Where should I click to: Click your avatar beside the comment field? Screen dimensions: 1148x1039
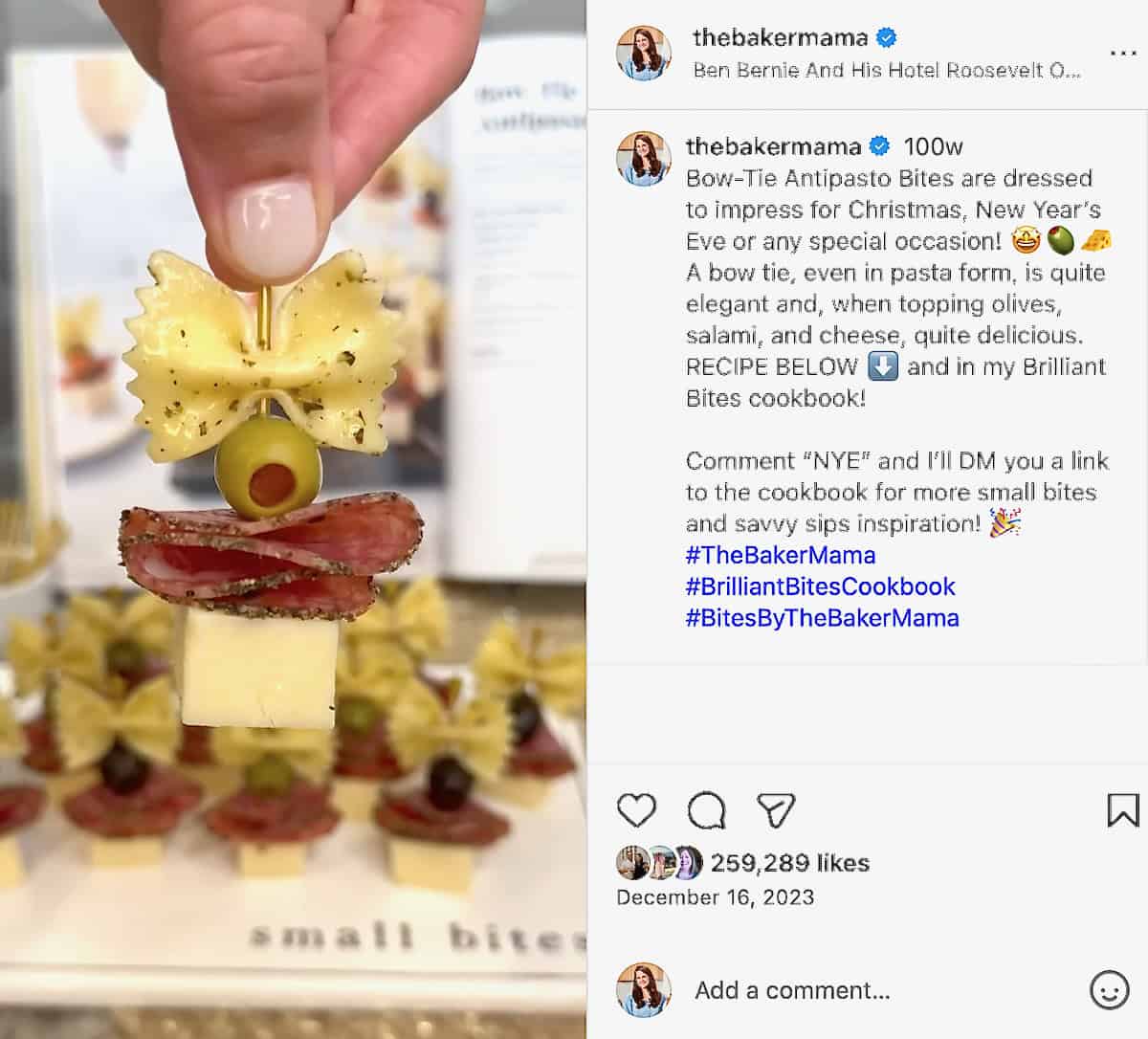click(x=643, y=990)
